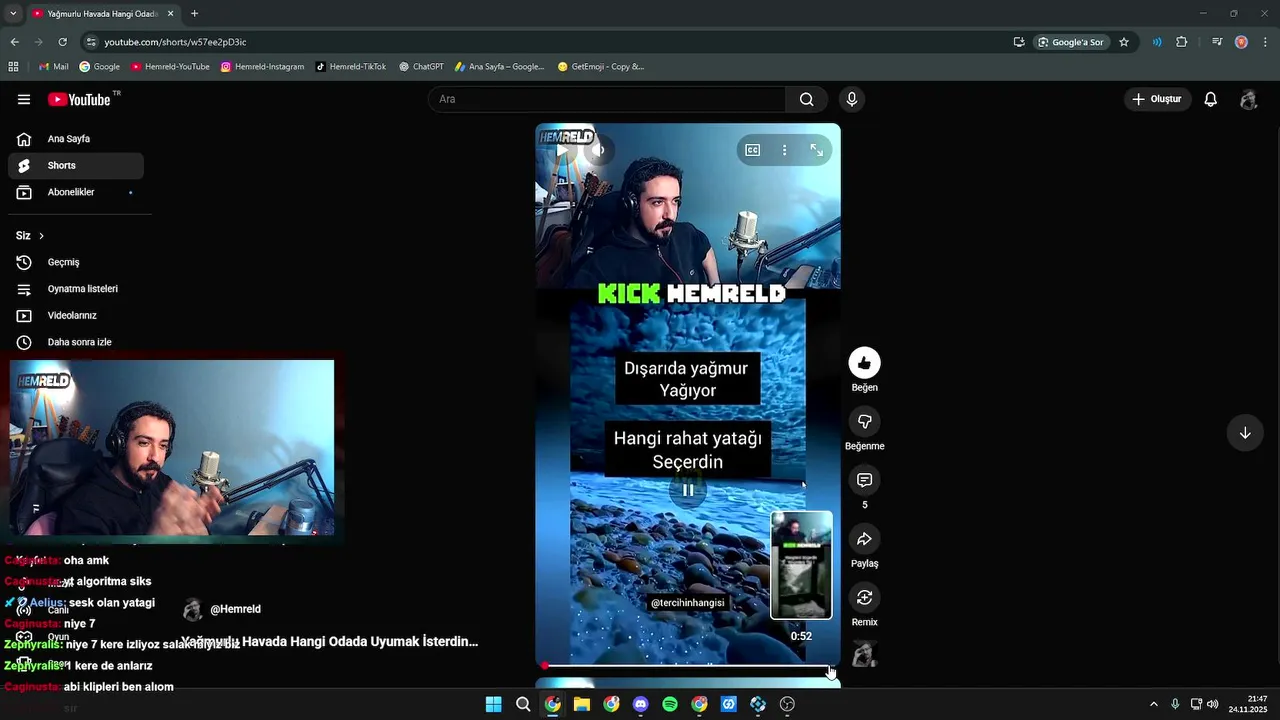Screen dimensions: 1280x720
Task: Reload the page
Action: pos(62,42)
